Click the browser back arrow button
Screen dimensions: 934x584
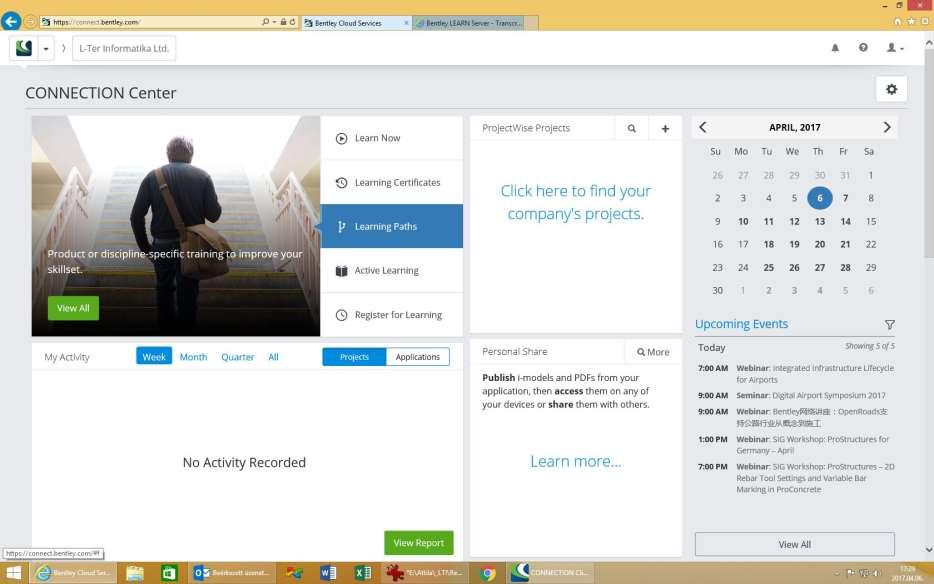tap(11, 21)
